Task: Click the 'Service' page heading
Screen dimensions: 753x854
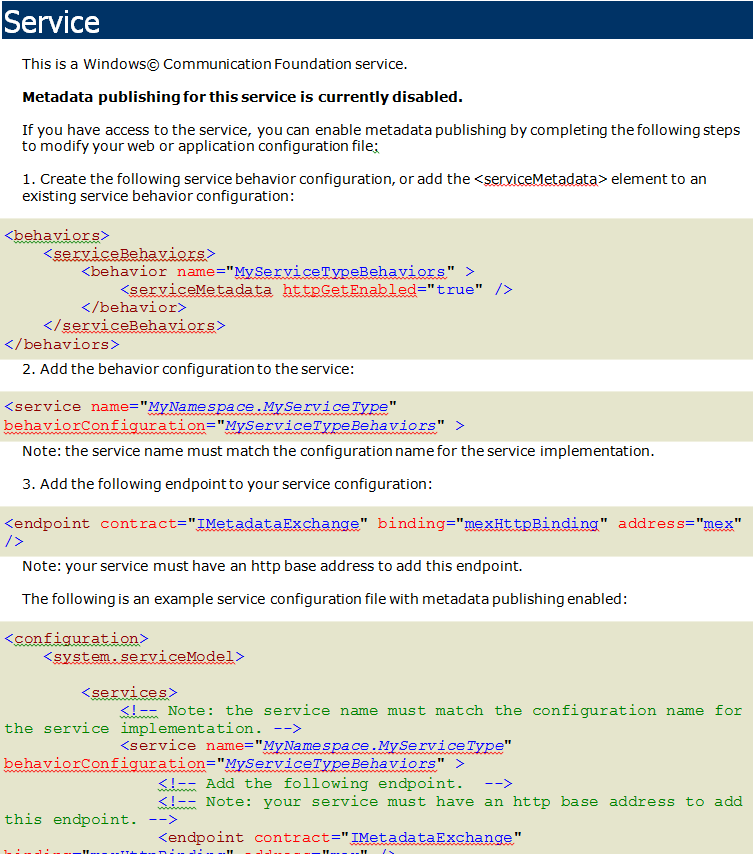Action: (52, 22)
